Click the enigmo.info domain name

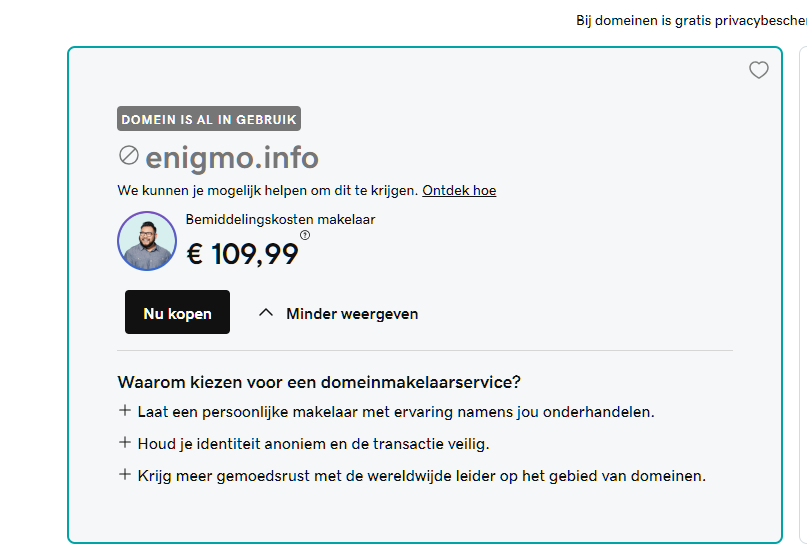click(x=232, y=157)
